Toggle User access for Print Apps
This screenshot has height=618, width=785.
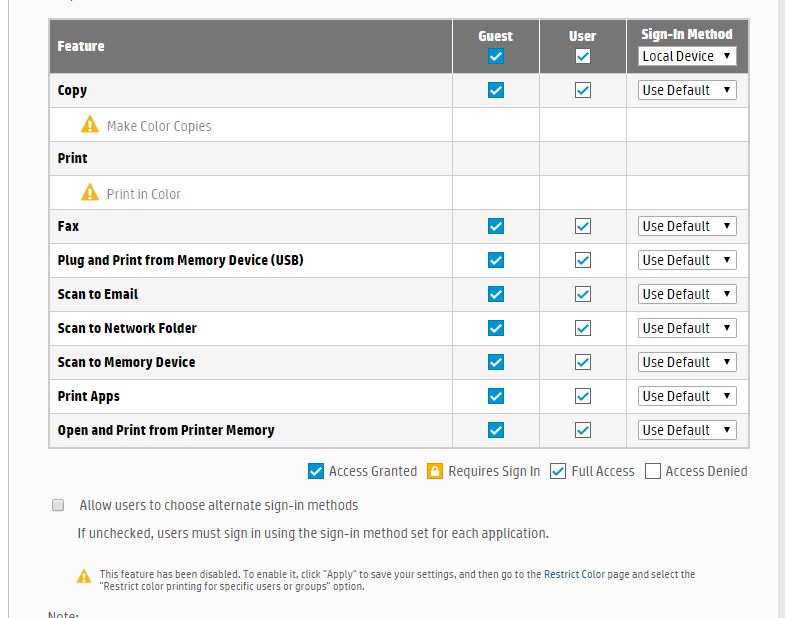click(583, 396)
